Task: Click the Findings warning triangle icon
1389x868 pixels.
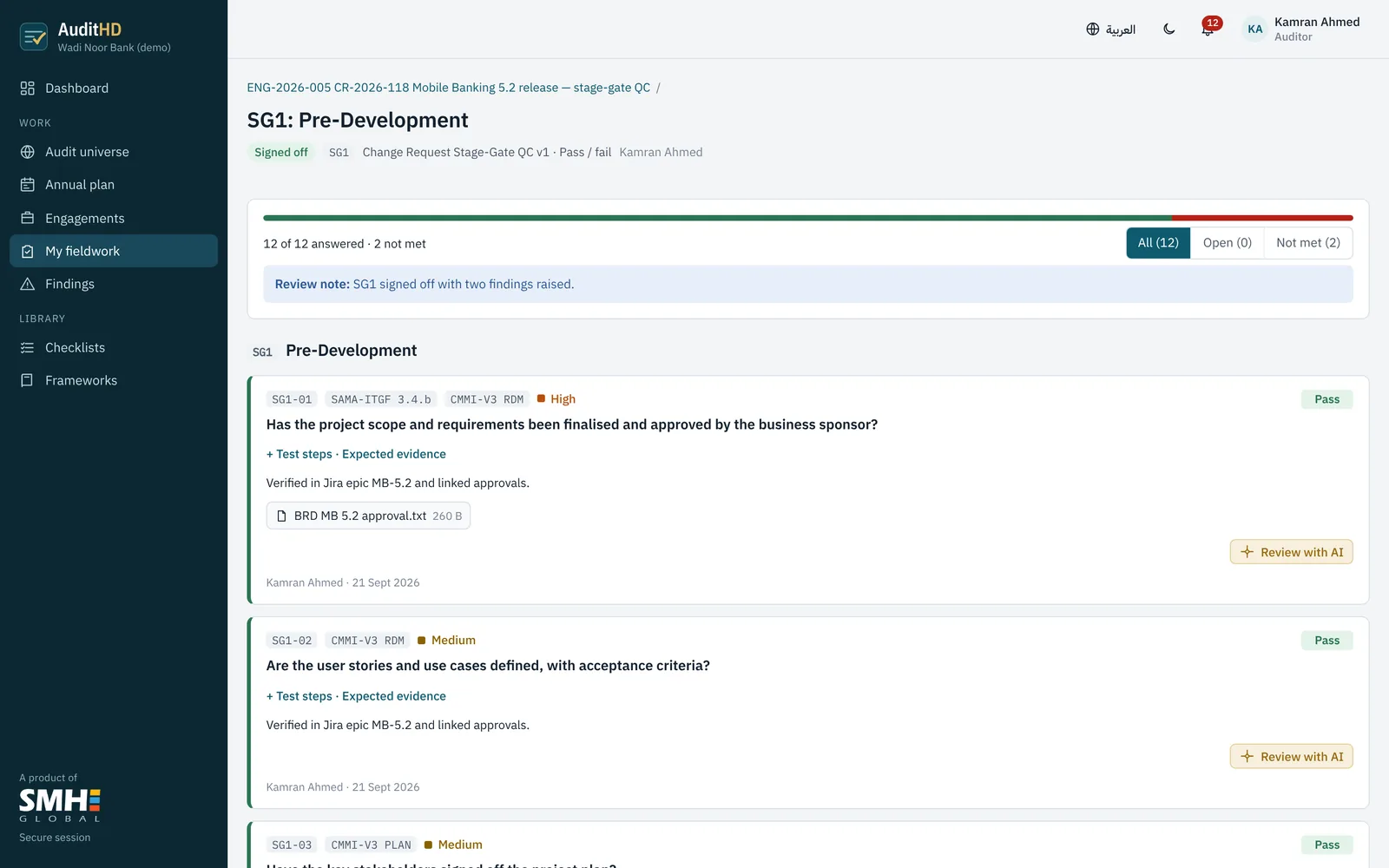Action: pos(28,284)
